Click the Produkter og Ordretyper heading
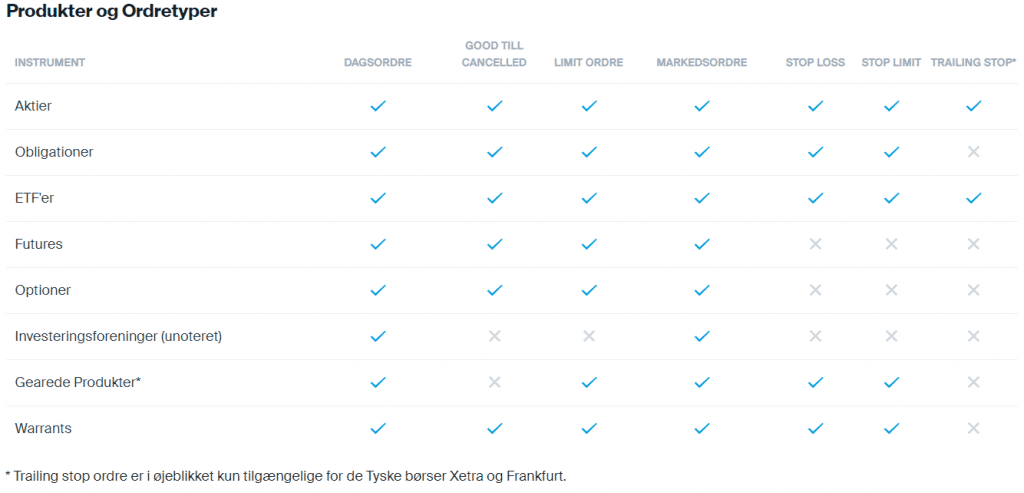1024x493 pixels. [111, 12]
